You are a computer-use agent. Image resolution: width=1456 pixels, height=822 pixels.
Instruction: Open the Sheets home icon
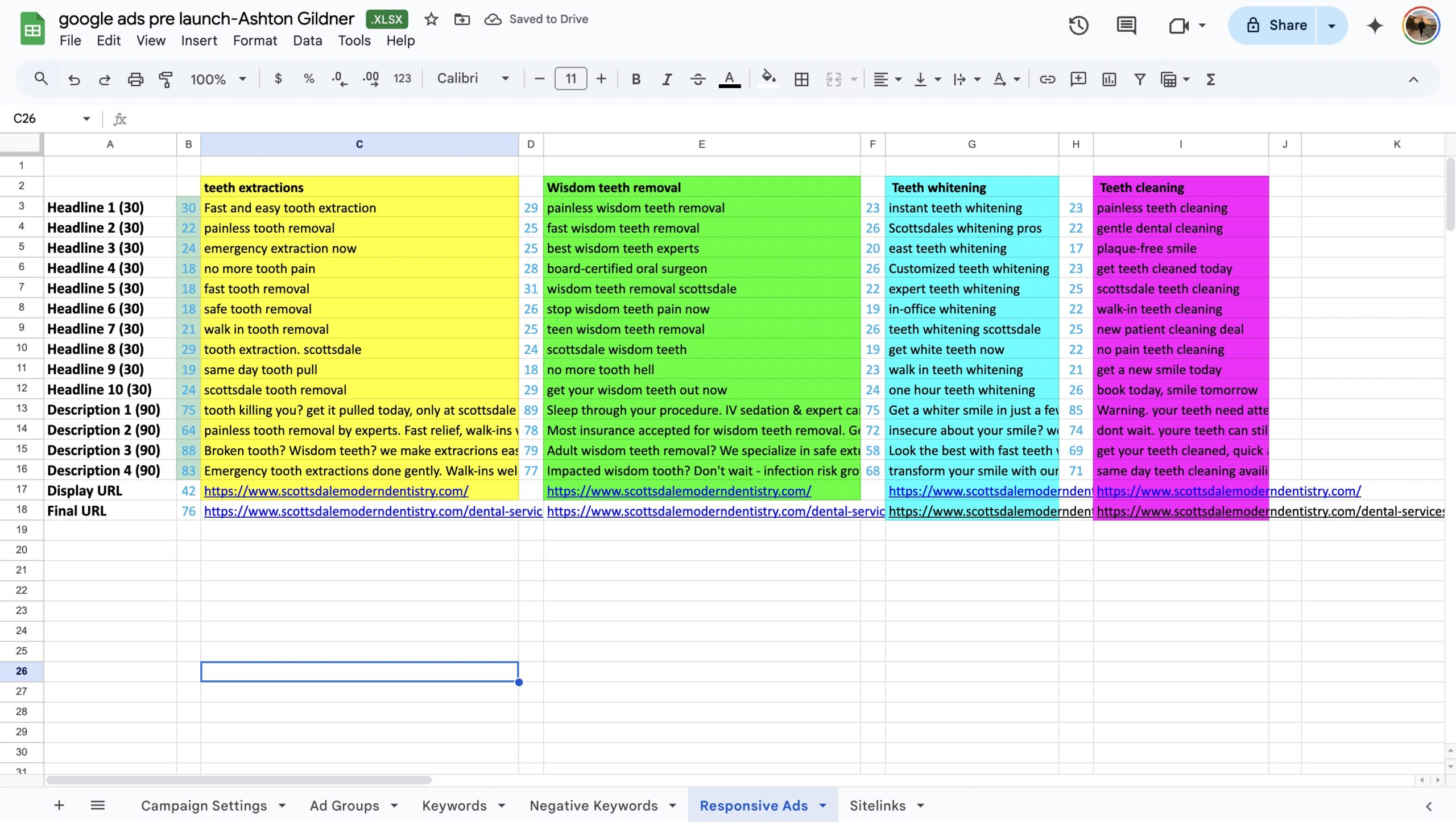click(32, 28)
